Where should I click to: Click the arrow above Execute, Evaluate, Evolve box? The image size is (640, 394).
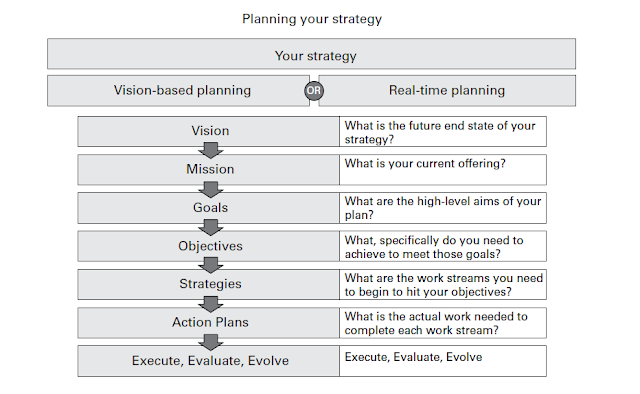click(211, 342)
